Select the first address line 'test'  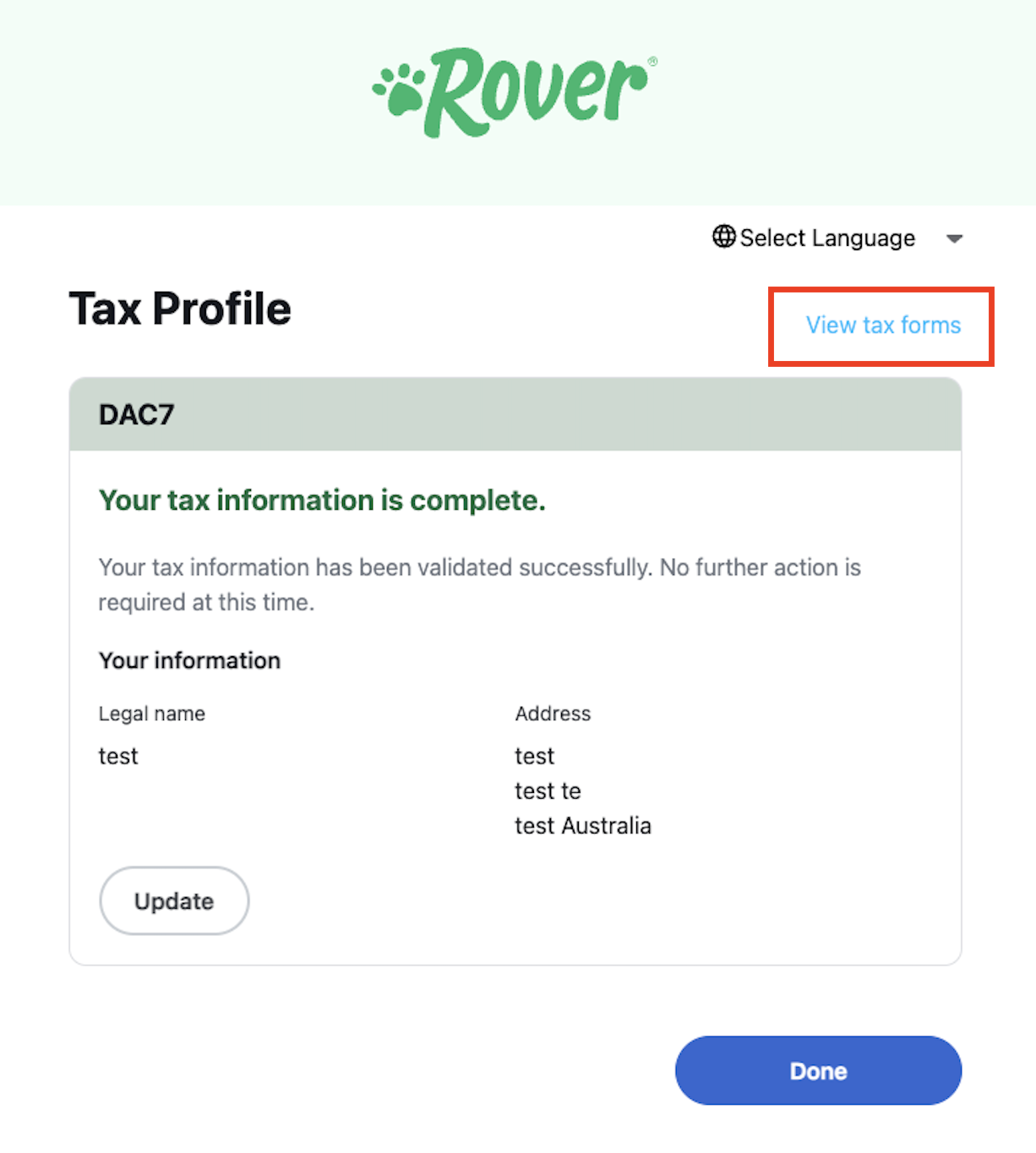[535, 756]
